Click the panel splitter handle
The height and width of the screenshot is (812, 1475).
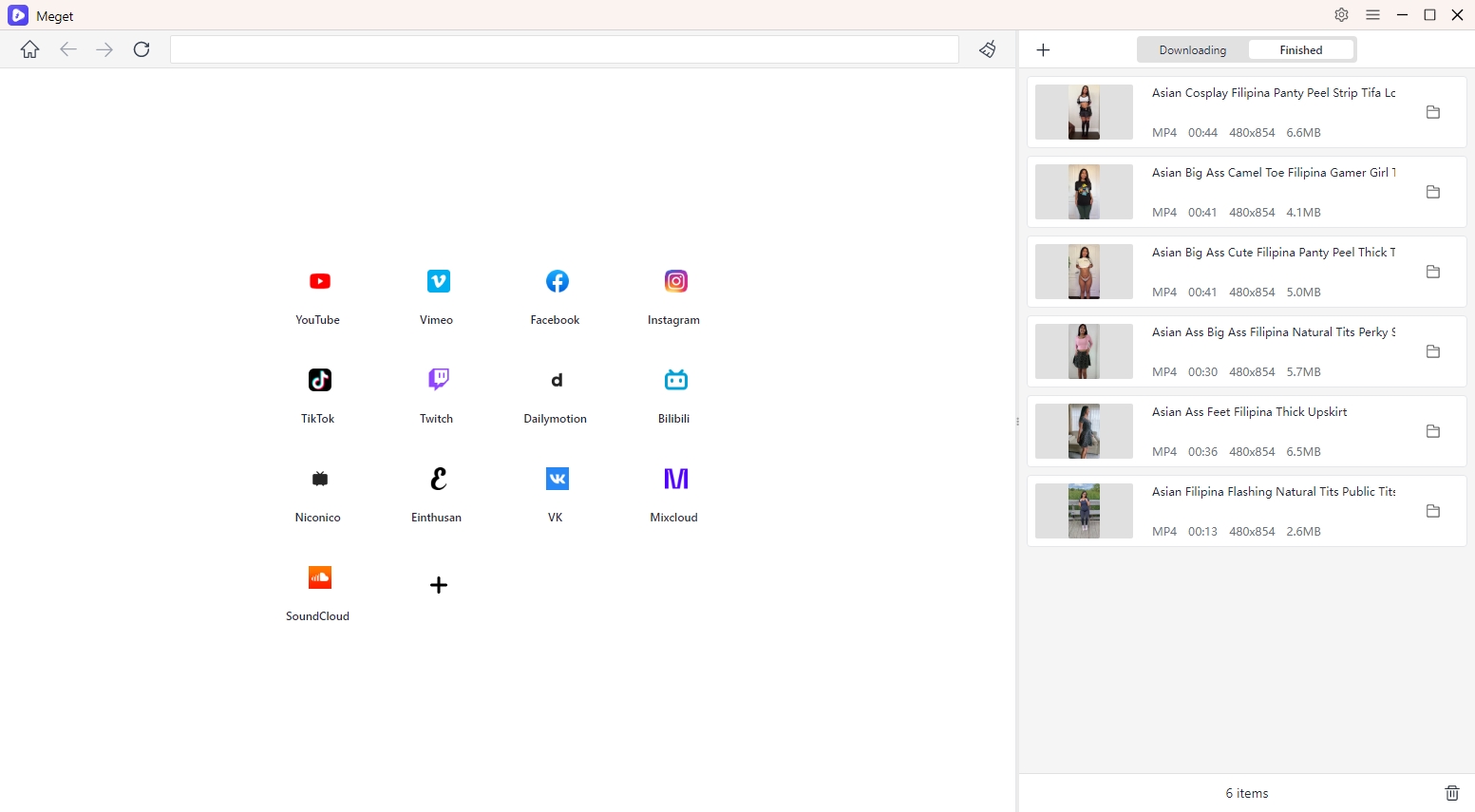coord(1017,422)
